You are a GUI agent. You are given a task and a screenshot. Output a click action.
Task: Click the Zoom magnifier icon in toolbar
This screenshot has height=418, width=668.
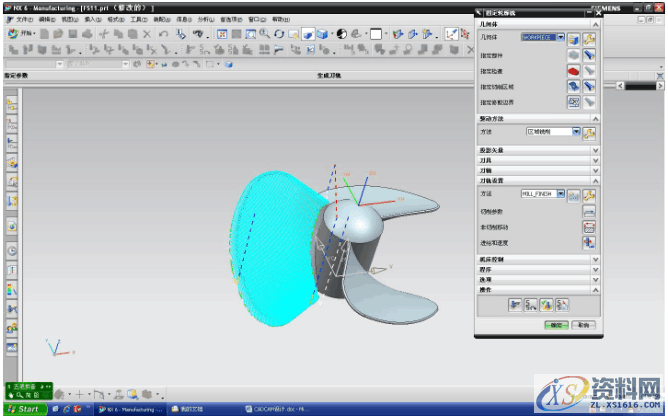[264, 34]
